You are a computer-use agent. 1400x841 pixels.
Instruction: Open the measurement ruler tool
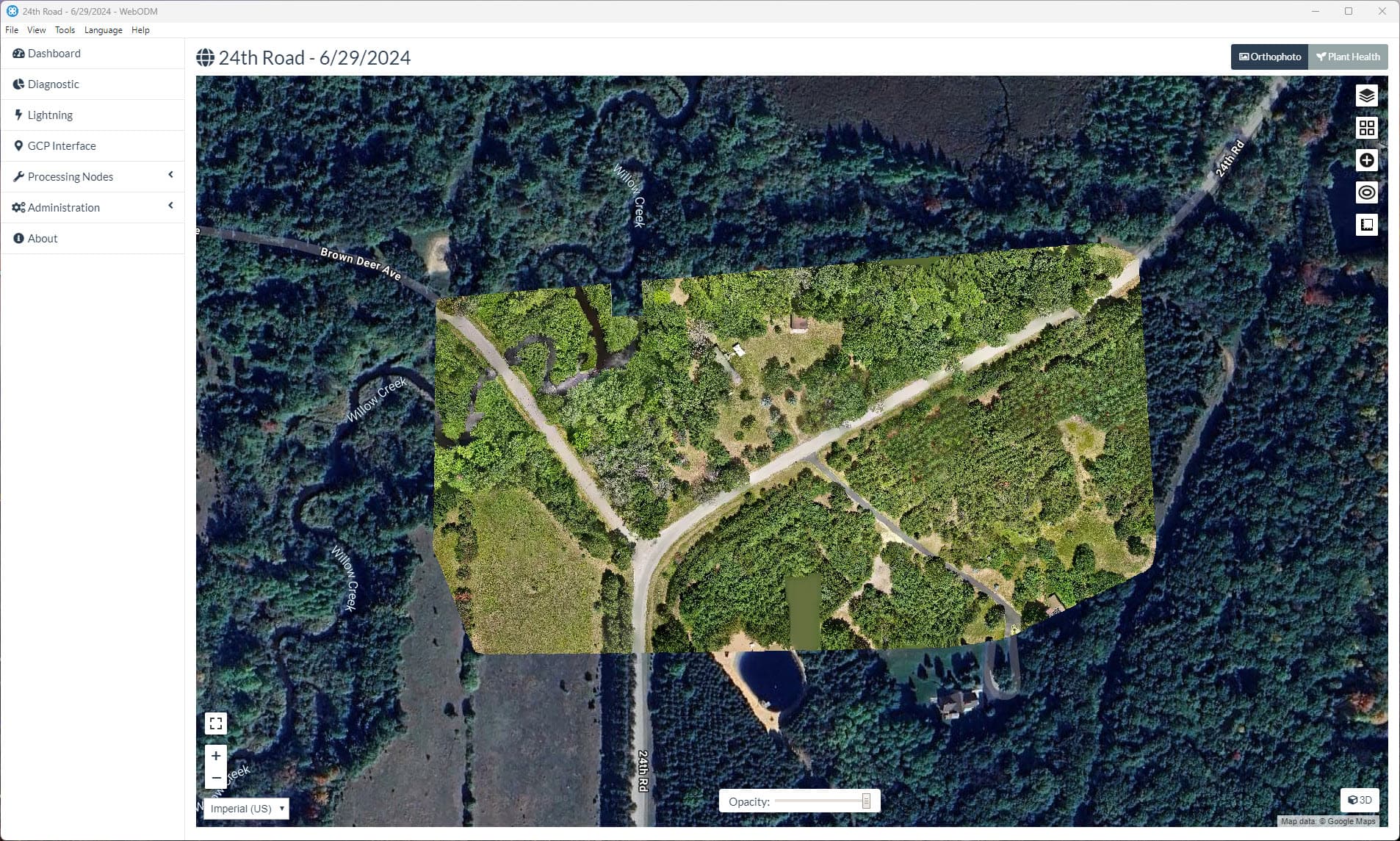point(1366,225)
